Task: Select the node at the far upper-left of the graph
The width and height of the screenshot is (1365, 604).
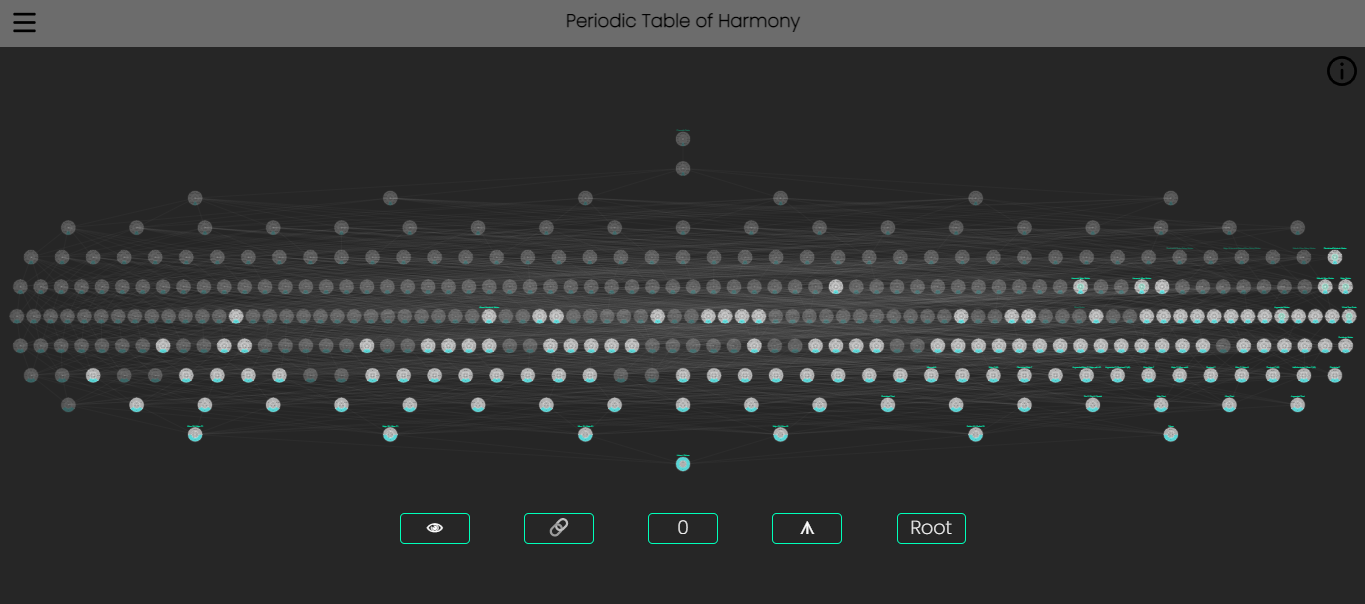Action: pyautogui.click(x=66, y=228)
